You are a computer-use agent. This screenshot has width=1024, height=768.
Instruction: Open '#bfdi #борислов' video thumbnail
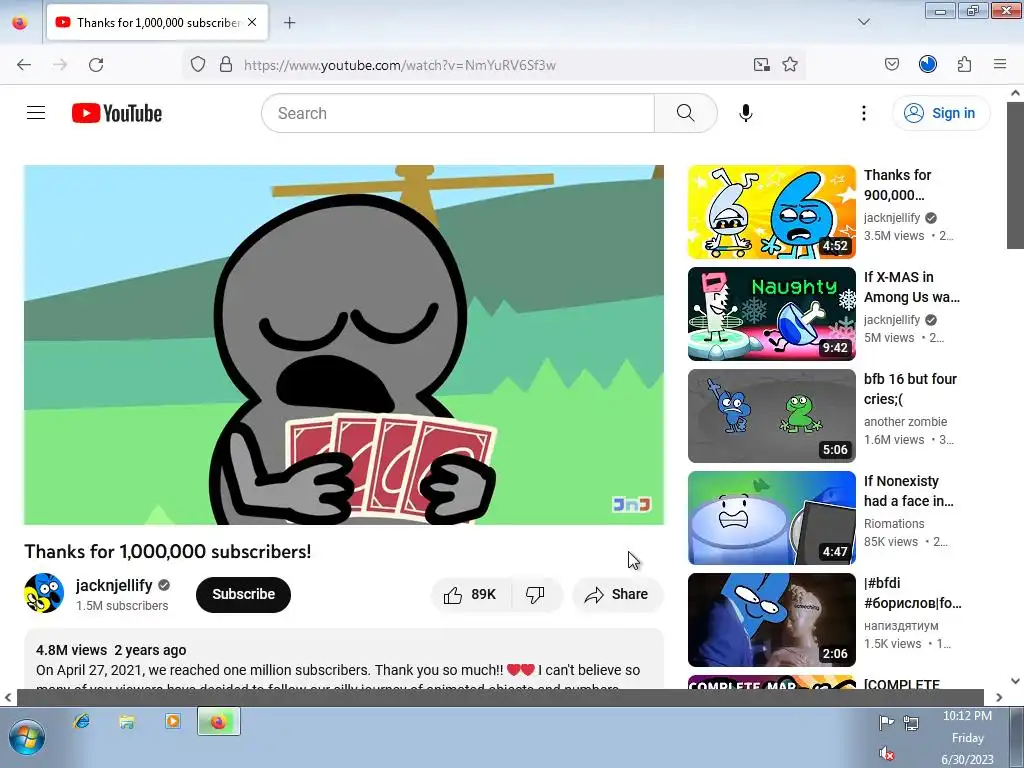point(771,619)
